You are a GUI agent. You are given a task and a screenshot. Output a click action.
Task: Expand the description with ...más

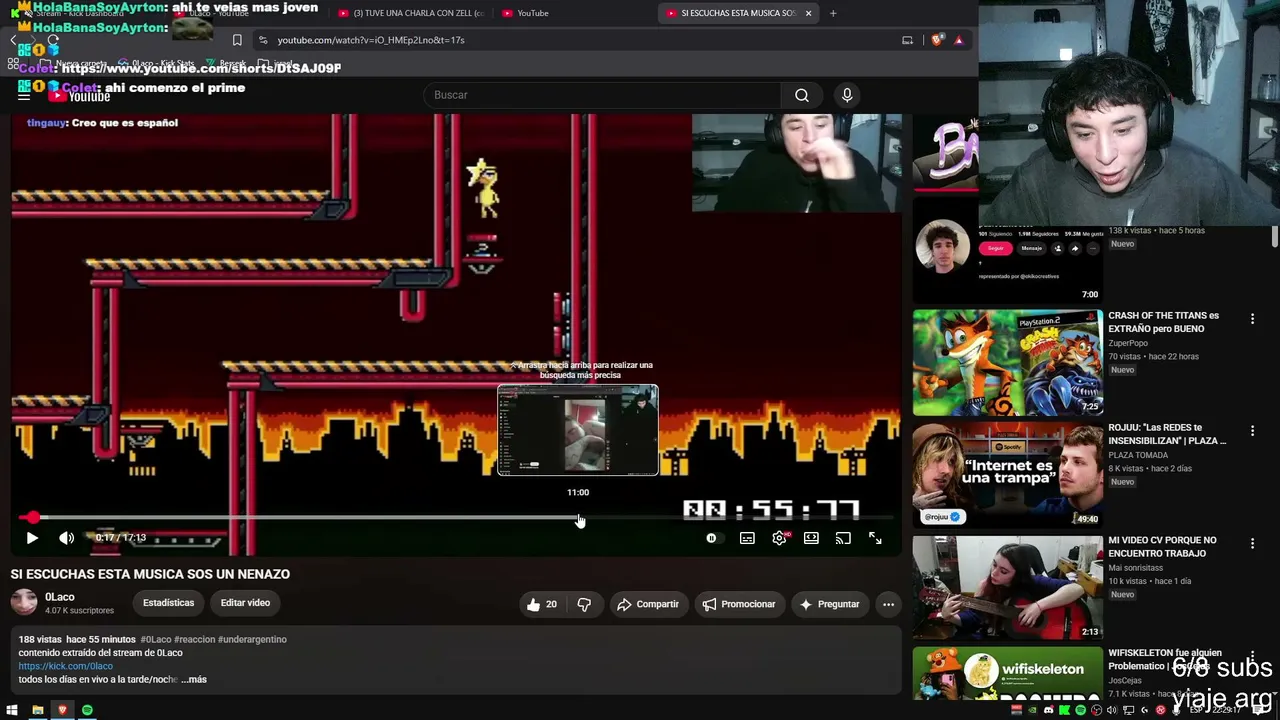point(194,680)
